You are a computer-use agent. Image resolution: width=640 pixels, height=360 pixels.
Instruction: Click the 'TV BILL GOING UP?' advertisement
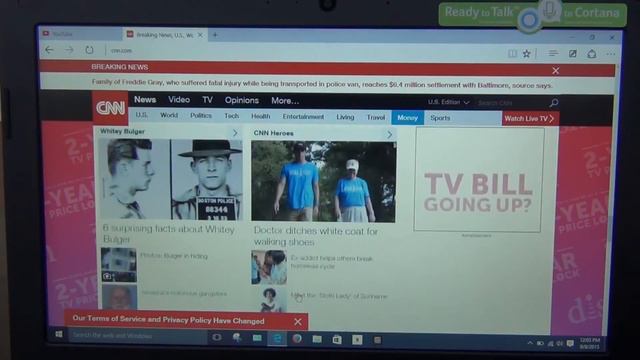pos(478,180)
